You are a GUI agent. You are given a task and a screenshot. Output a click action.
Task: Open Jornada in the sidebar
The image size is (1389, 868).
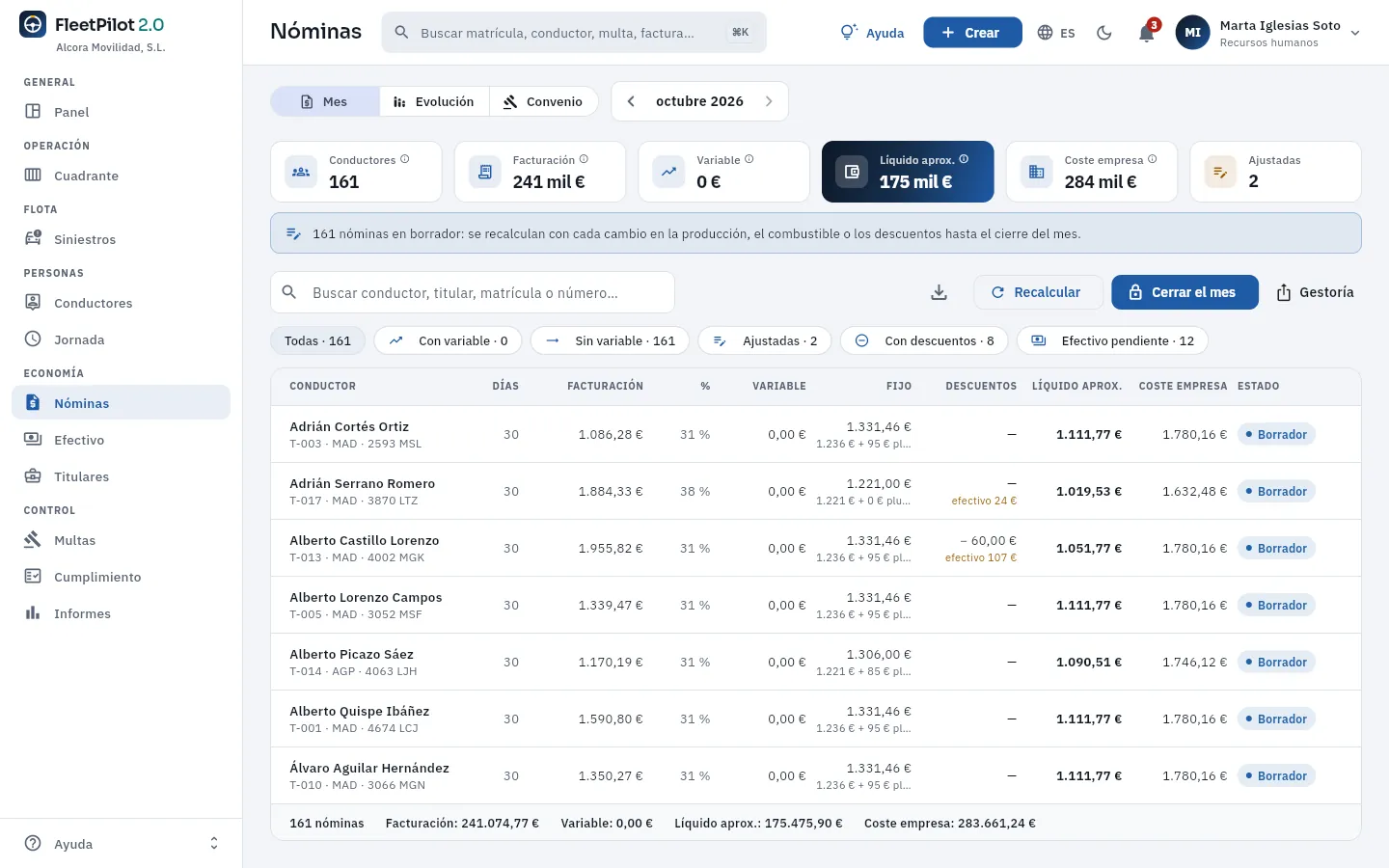point(122,339)
